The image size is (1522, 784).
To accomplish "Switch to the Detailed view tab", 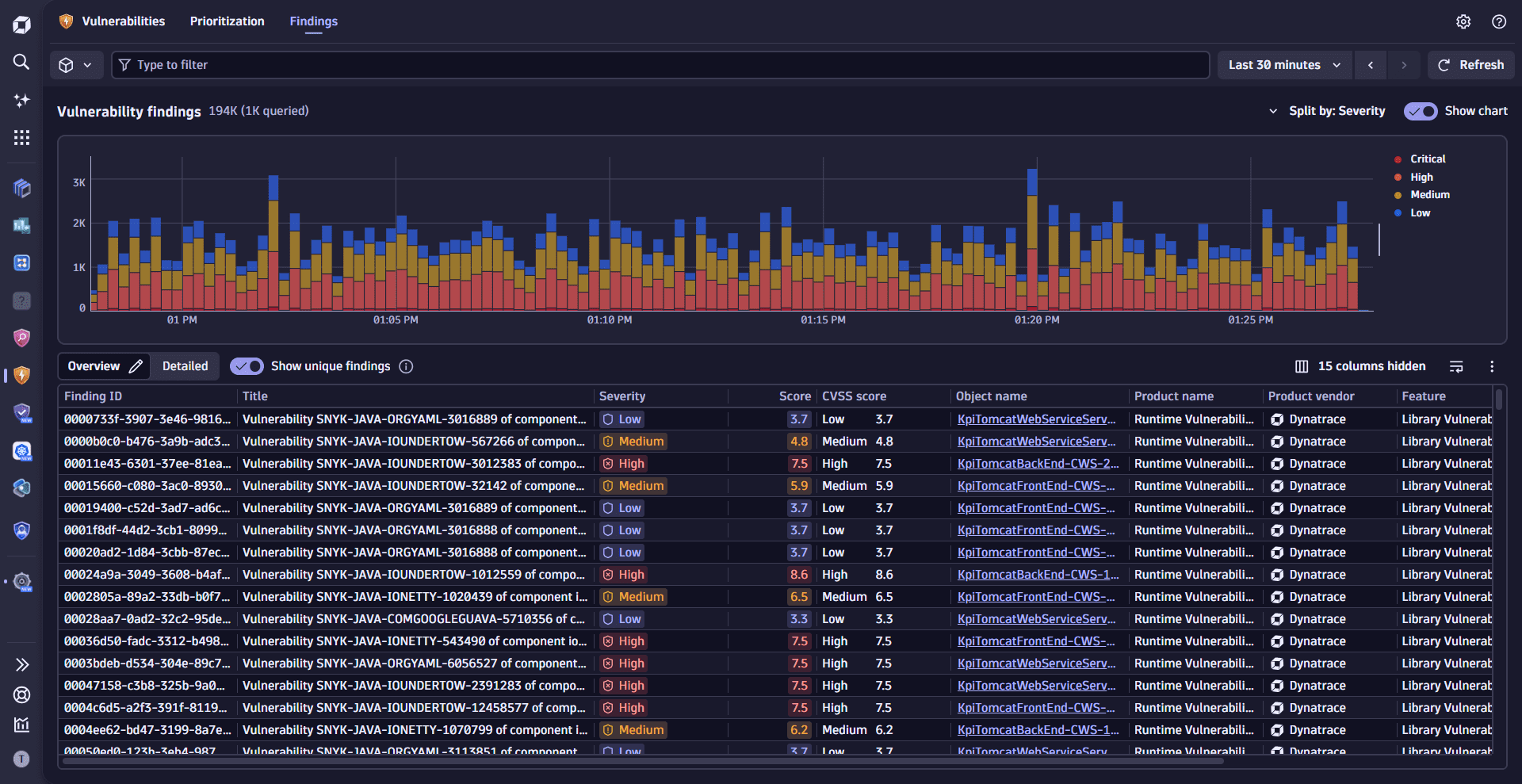I will click(x=185, y=366).
